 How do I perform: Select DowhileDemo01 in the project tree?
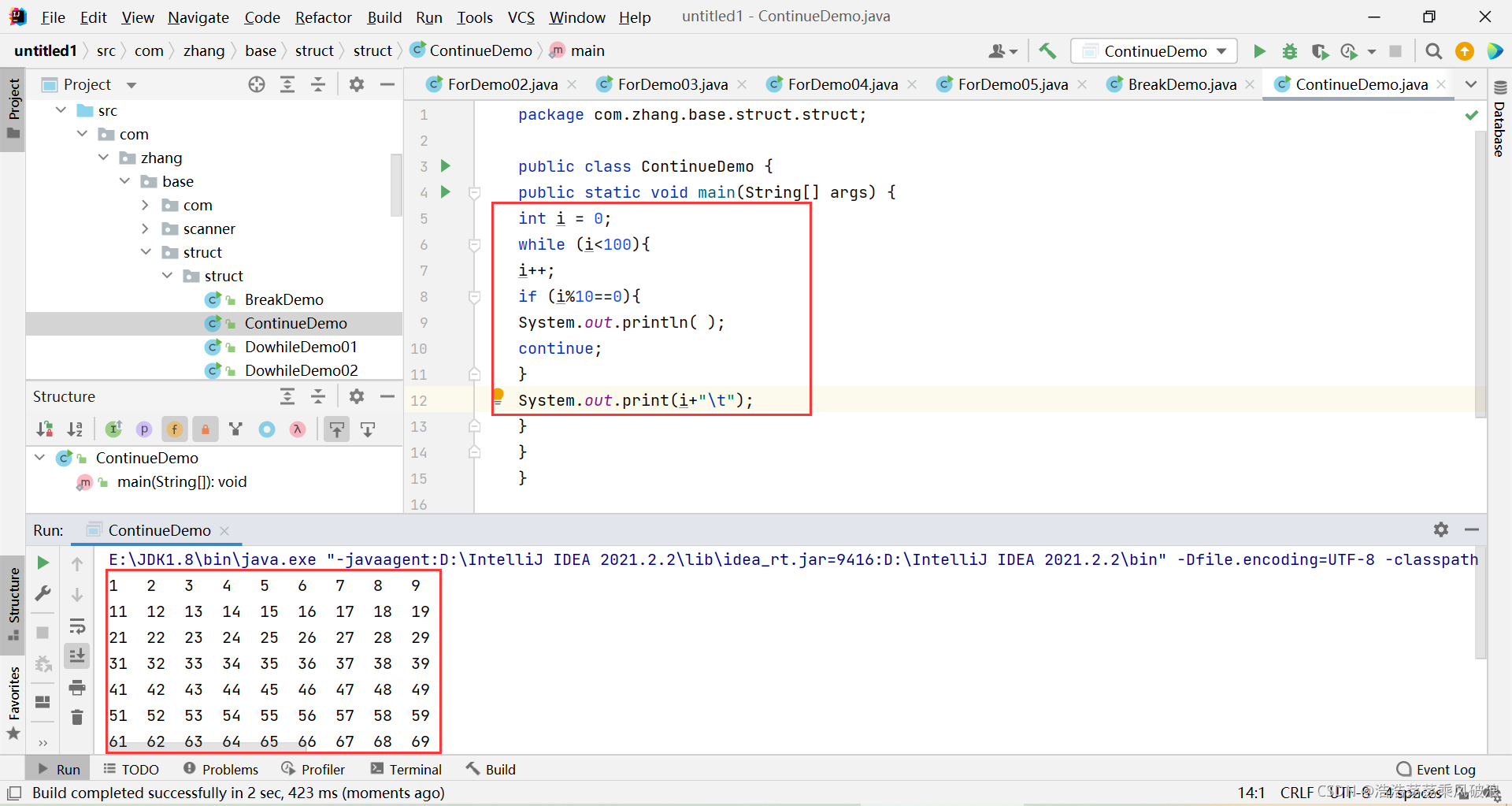click(x=301, y=347)
